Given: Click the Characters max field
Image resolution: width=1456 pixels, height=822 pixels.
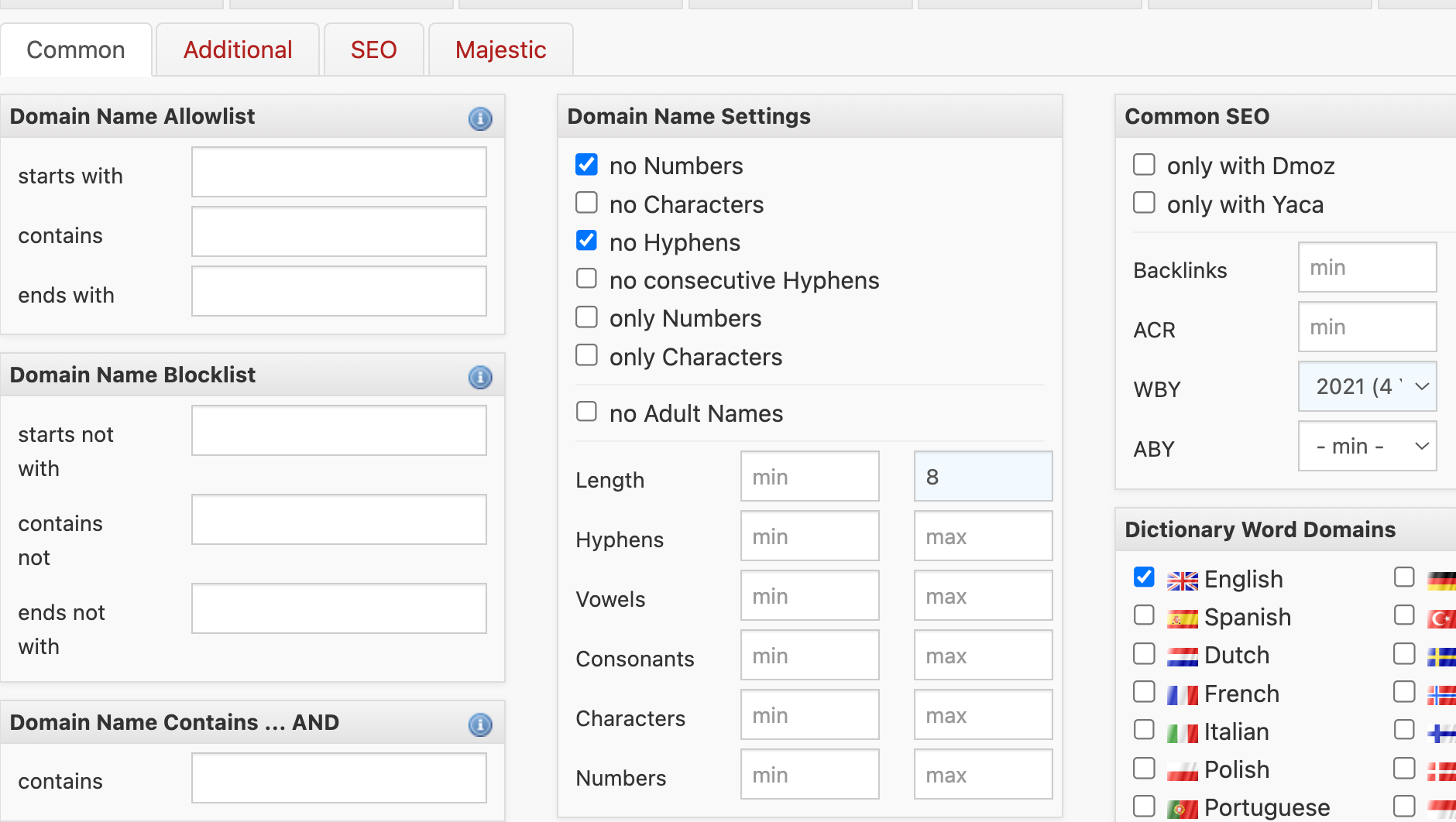Looking at the screenshot, I should point(984,714).
